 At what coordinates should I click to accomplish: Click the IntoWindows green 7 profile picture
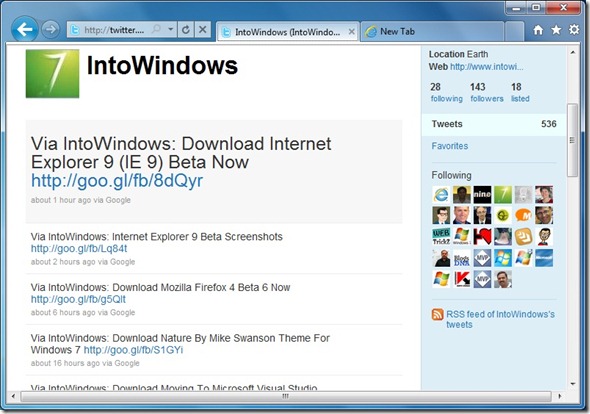pos(52,73)
